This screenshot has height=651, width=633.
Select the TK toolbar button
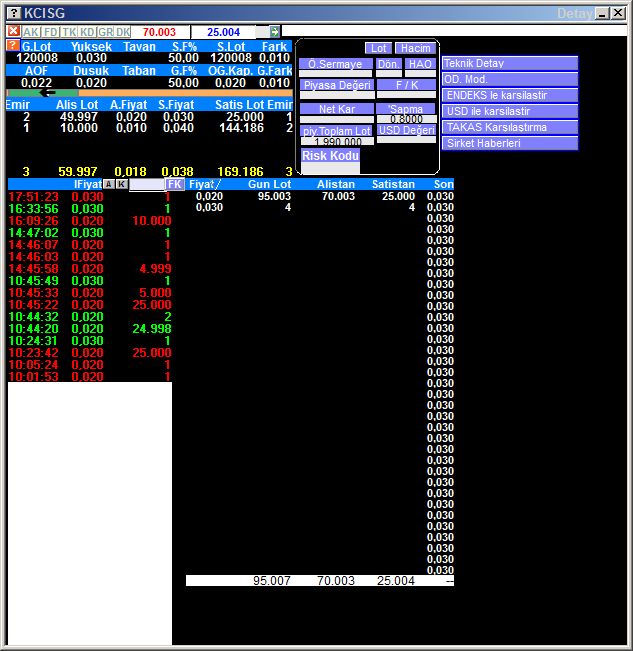pyautogui.click(x=69, y=32)
